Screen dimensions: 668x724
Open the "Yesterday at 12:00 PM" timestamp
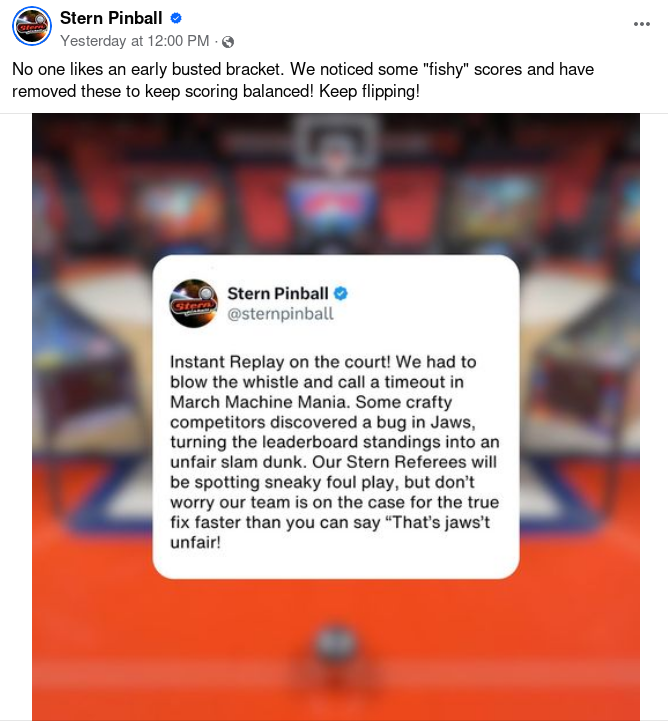point(135,41)
